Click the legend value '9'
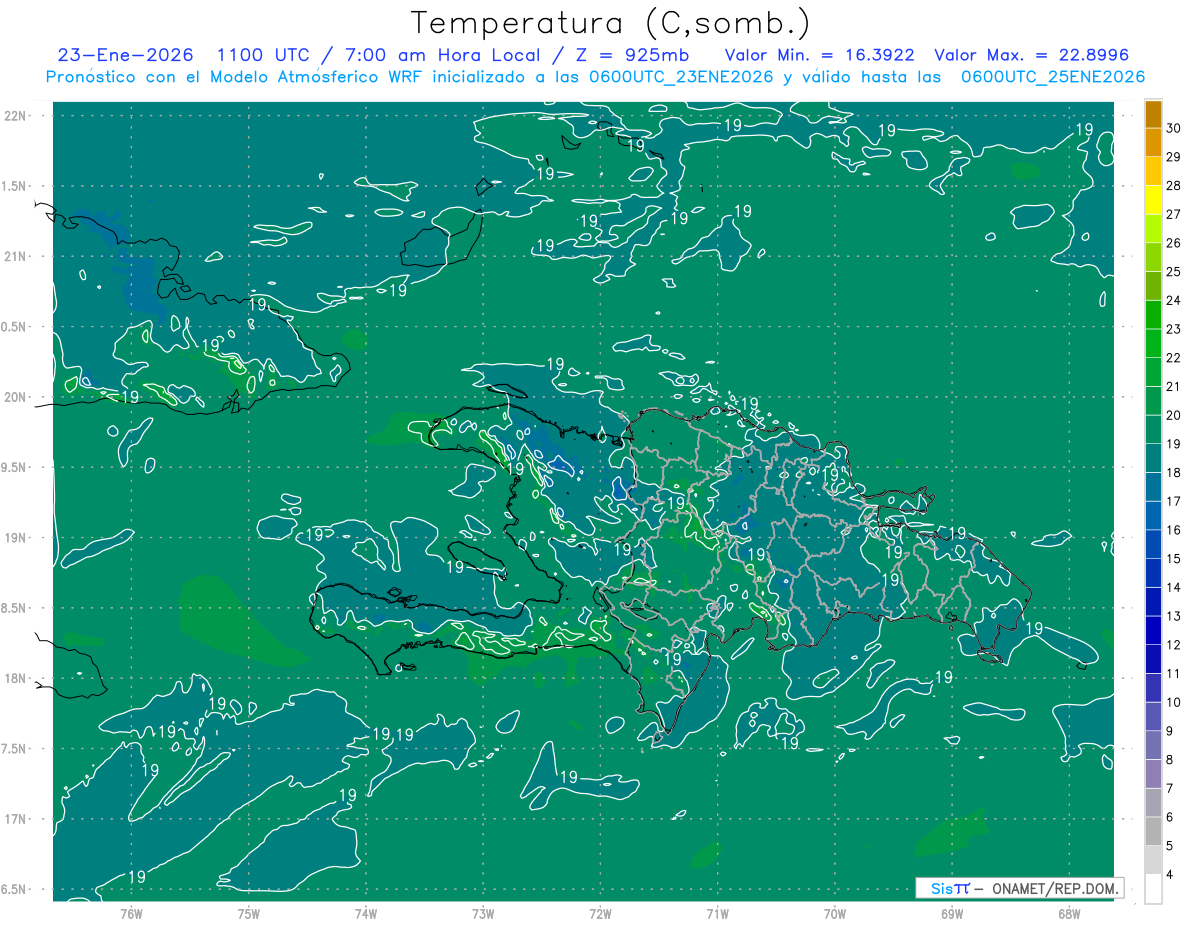This screenshot has width=1200, height=927. (x=1171, y=731)
